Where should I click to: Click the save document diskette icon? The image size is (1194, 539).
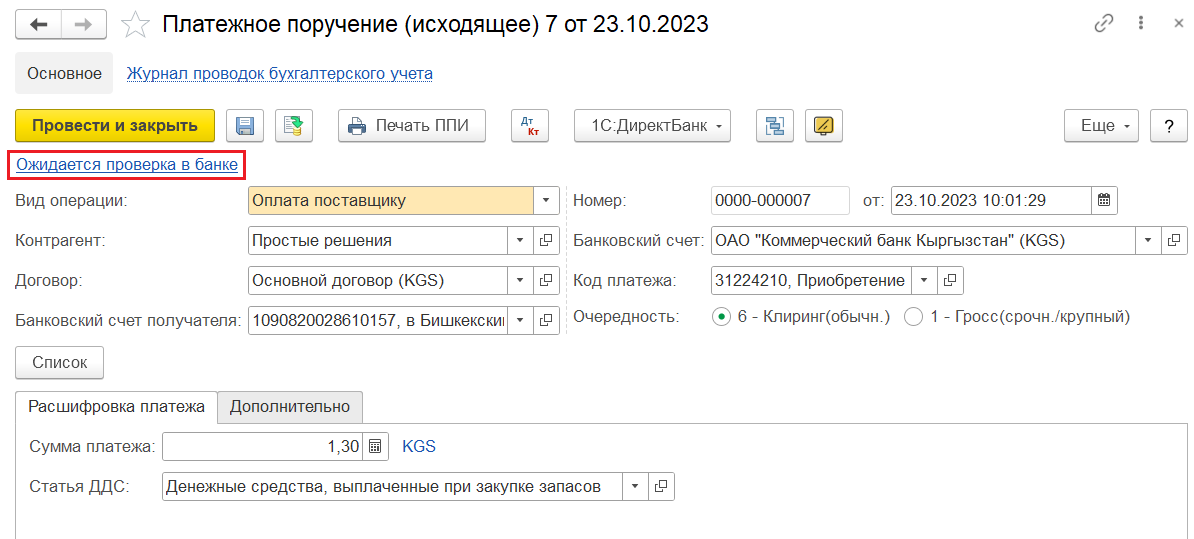click(244, 126)
